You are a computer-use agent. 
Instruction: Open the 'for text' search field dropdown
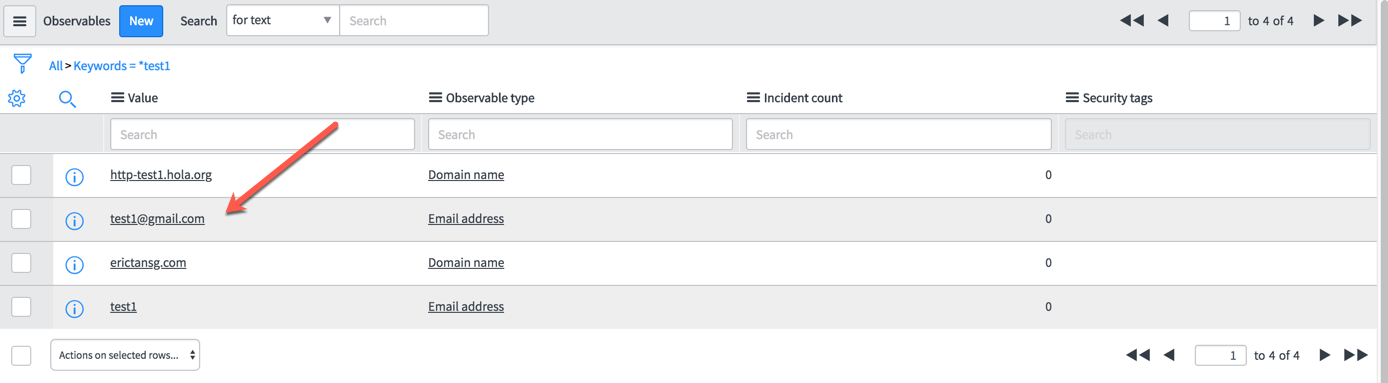pyautogui.click(x=283, y=20)
